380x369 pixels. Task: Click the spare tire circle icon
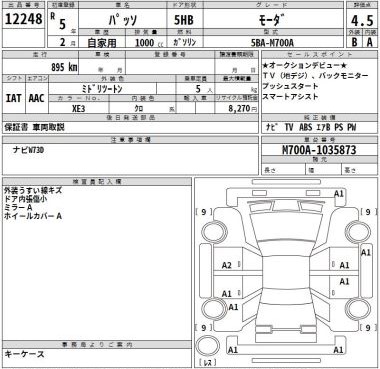point(208,346)
